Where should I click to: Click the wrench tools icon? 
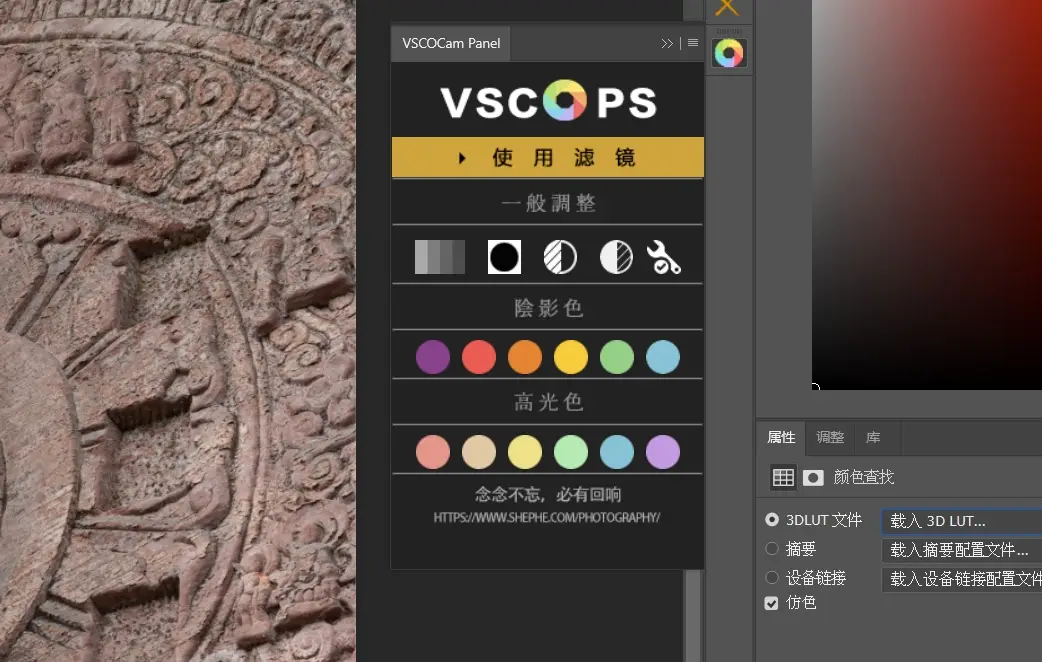tap(664, 257)
